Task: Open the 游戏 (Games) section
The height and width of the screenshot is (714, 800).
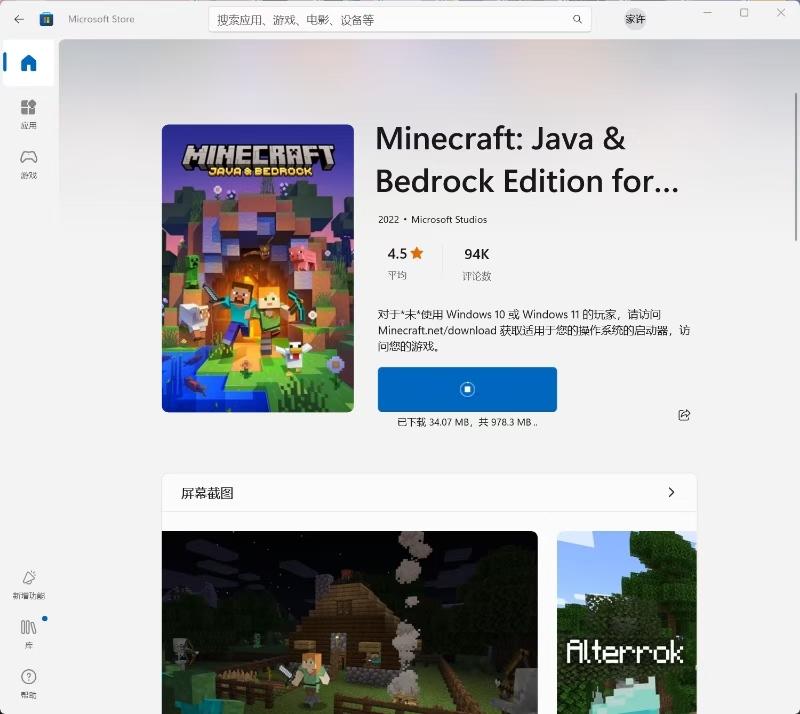Action: click(29, 164)
